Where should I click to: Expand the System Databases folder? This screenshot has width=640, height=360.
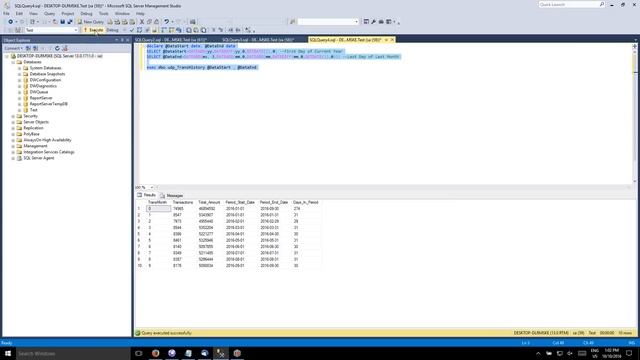pyautogui.click(x=19, y=68)
